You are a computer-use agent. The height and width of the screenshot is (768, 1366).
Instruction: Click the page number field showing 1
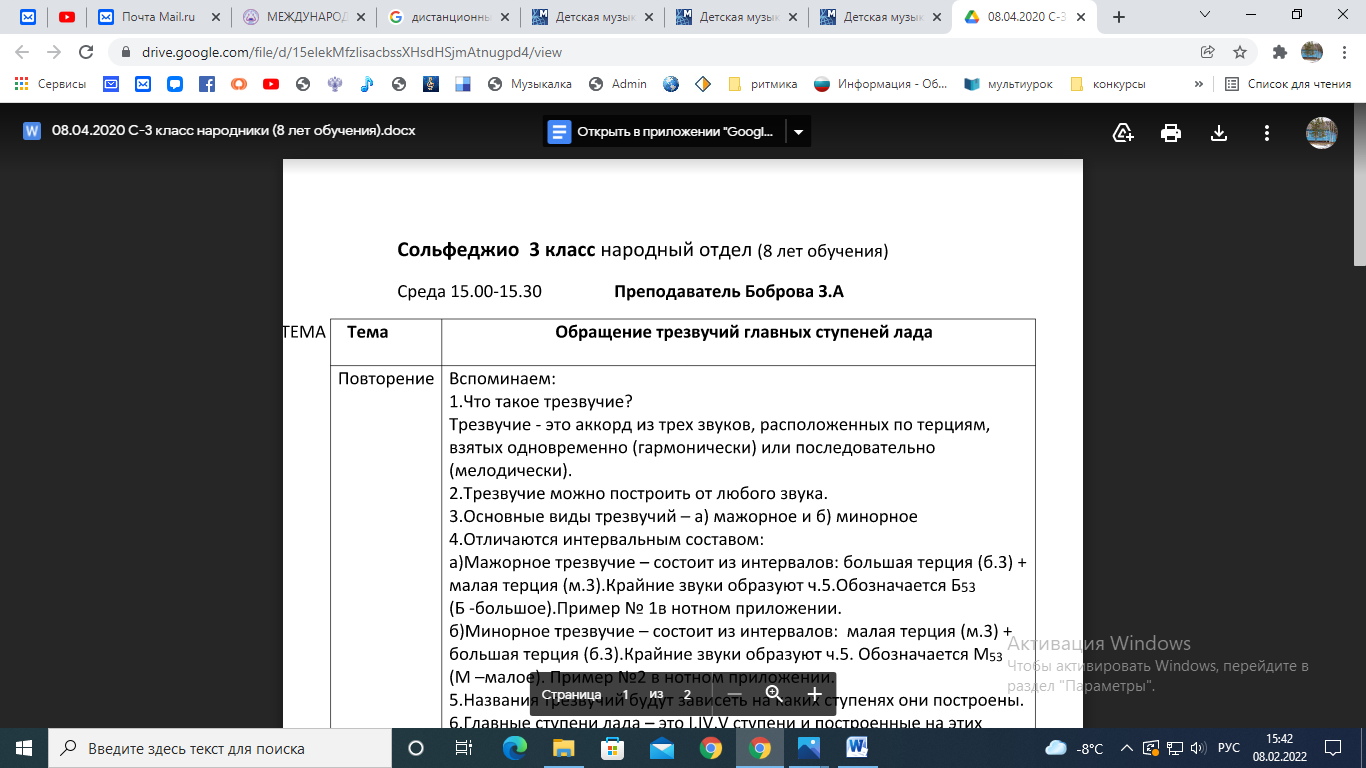click(626, 694)
